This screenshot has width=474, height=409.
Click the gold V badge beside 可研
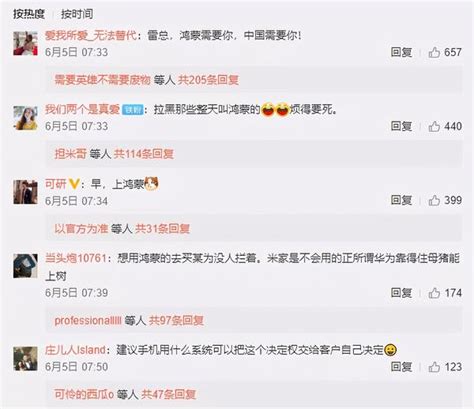pyautogui.click(x=74, y=183)
